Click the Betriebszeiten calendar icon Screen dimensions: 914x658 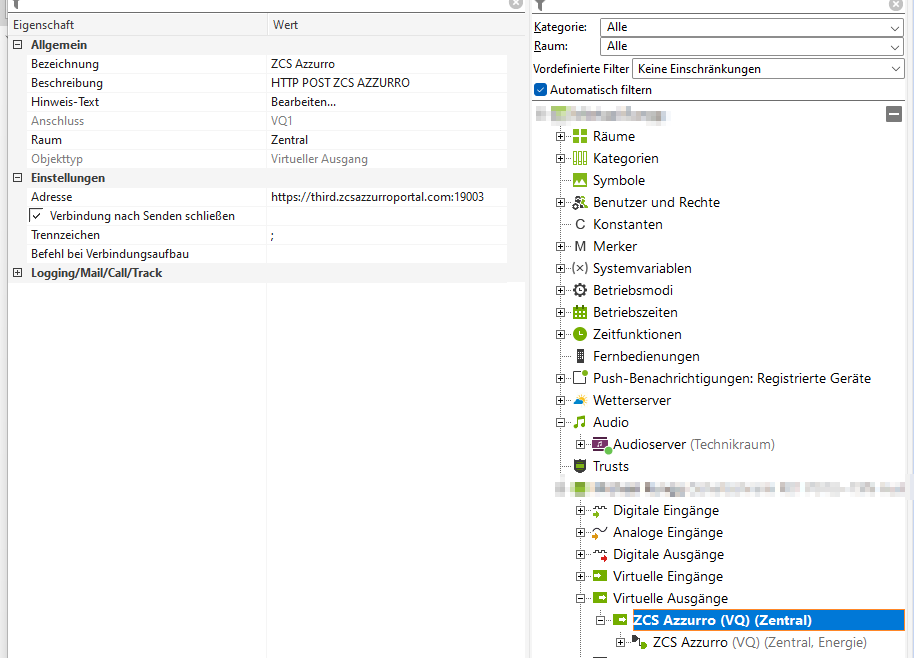tap(580, 313)
